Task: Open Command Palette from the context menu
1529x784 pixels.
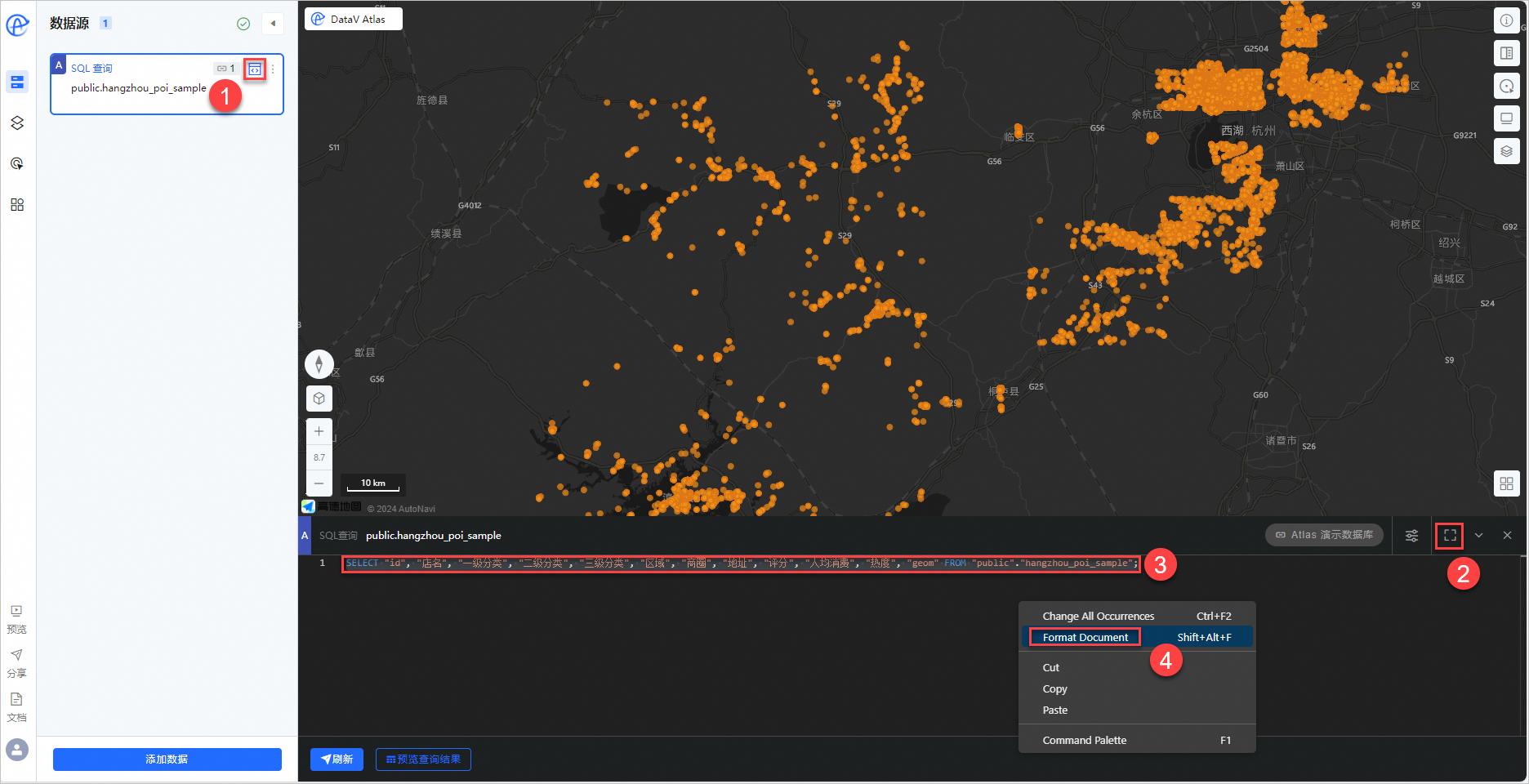Action: [x=1137, y=741]
